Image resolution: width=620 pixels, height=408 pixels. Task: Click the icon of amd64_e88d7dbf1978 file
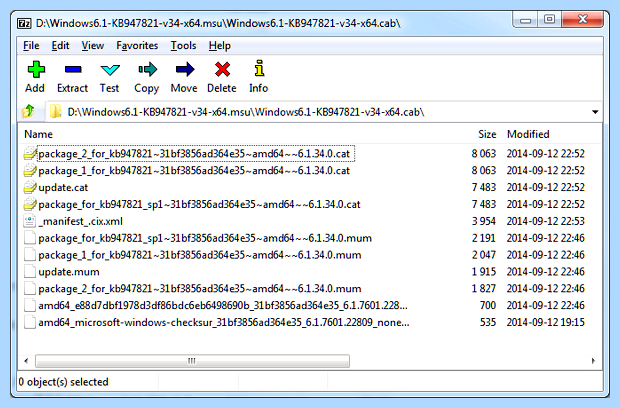click(x=30, y=306)
